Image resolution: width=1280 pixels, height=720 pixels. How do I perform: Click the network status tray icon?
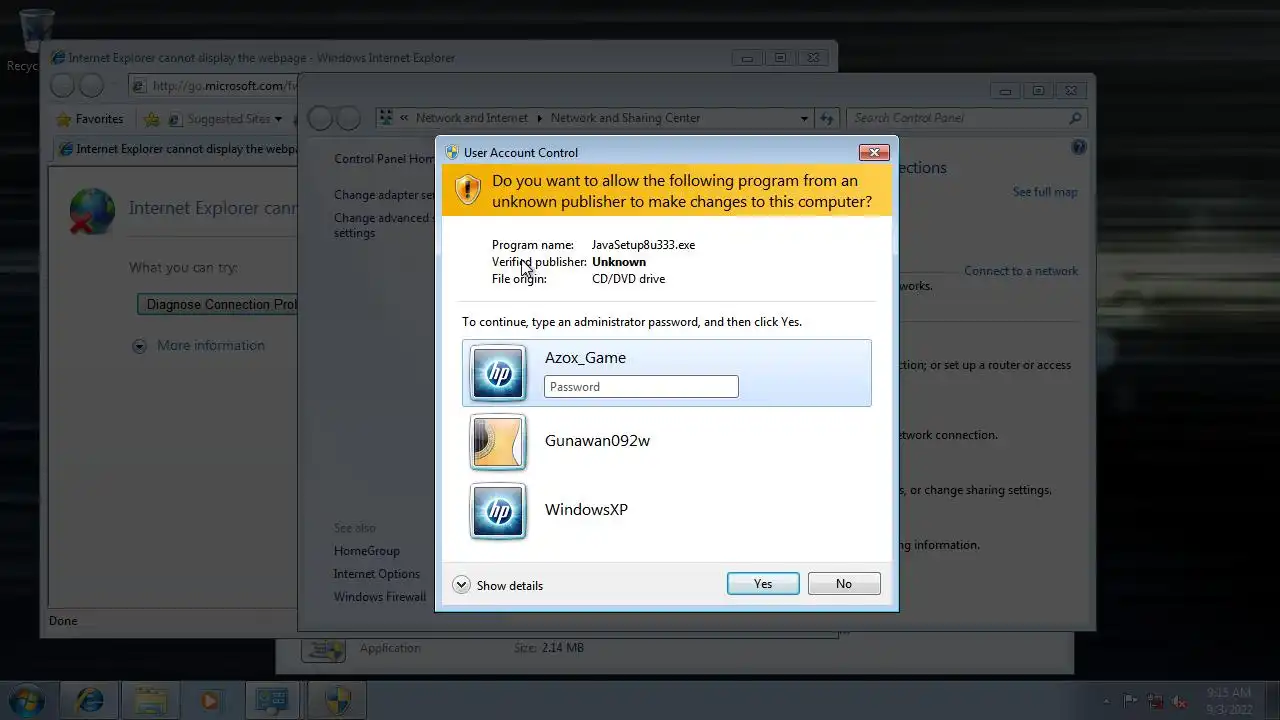1155,701
